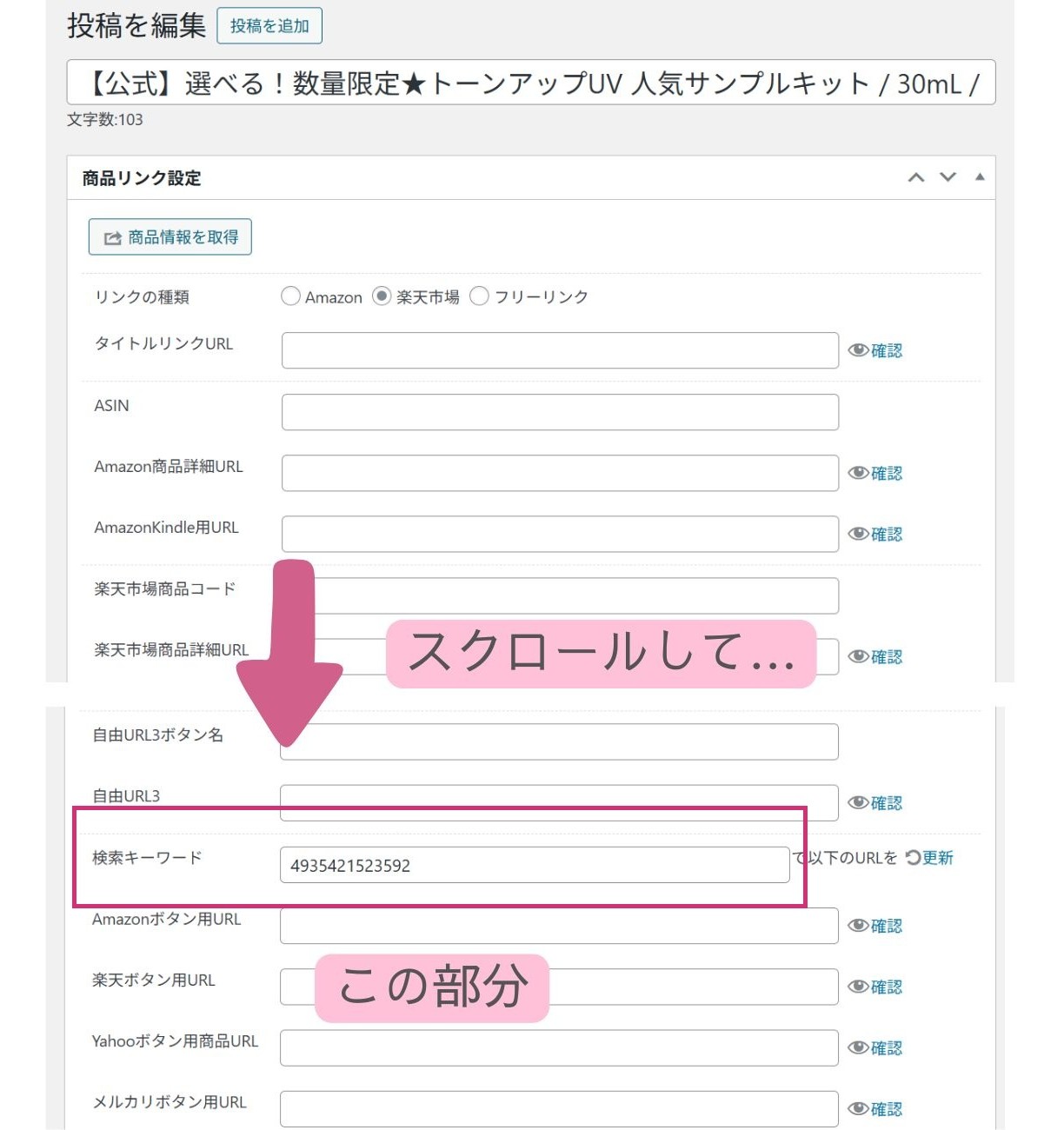1064x1130 pixels.
Task: Click the 商品情報を取得 button
Action: (170, 237)
